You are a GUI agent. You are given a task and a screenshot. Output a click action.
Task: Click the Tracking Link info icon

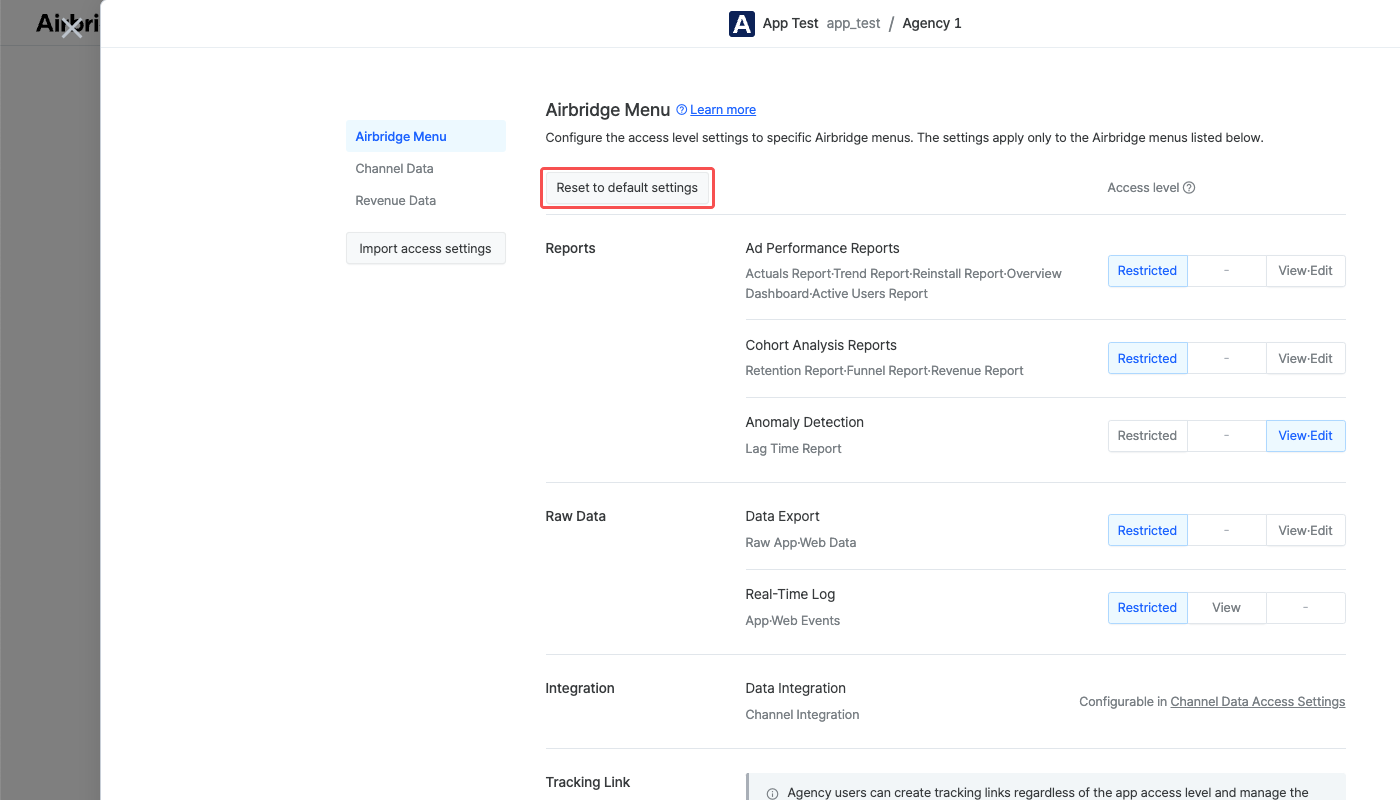coord(773,794)
